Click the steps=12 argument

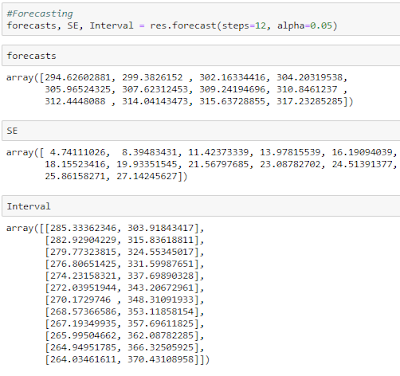[x=244, y=26]
